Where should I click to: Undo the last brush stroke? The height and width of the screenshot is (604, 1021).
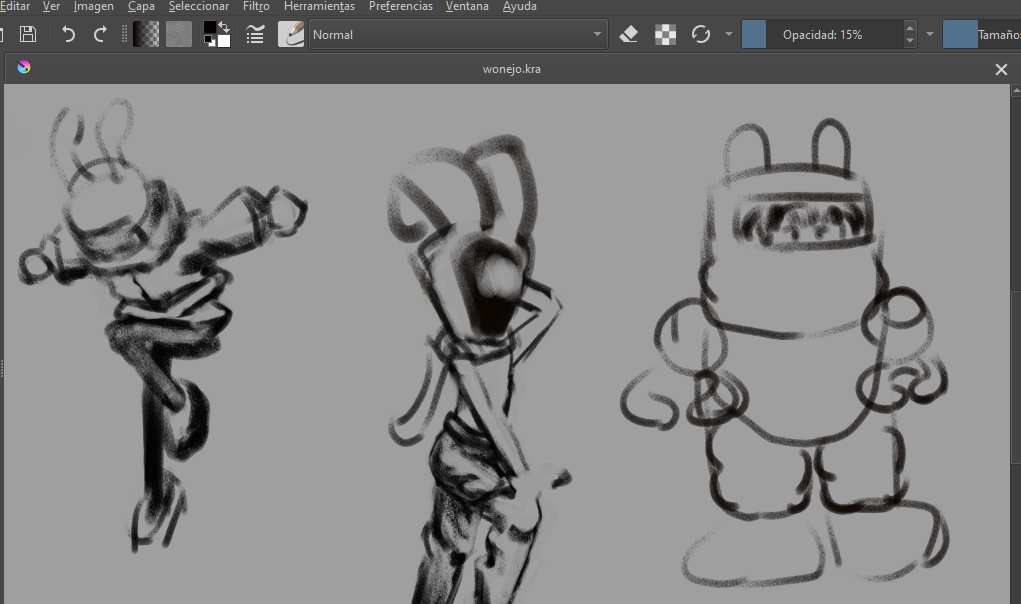(68, 35)
